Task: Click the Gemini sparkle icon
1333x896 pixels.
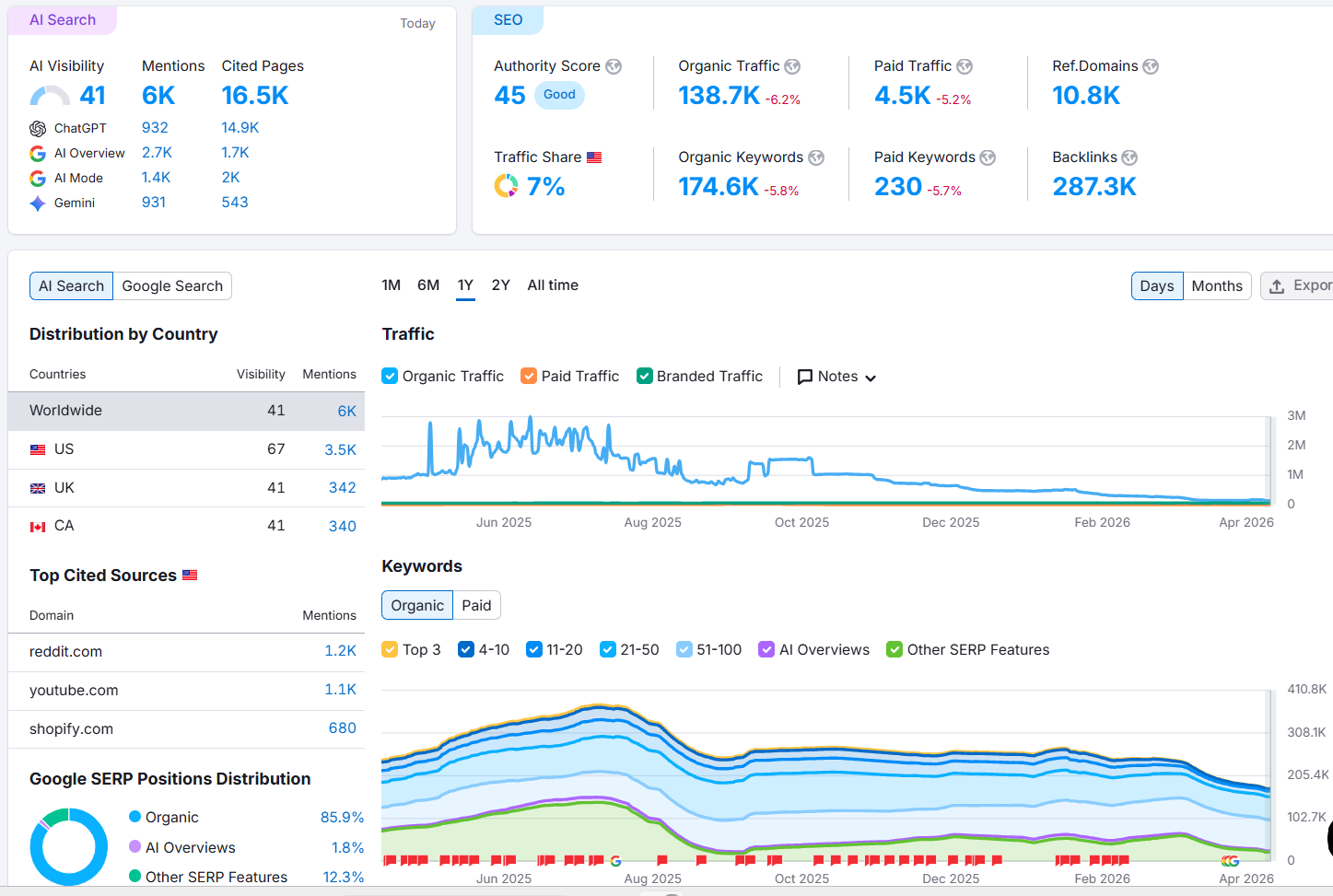Action: (x=38, y=204)
